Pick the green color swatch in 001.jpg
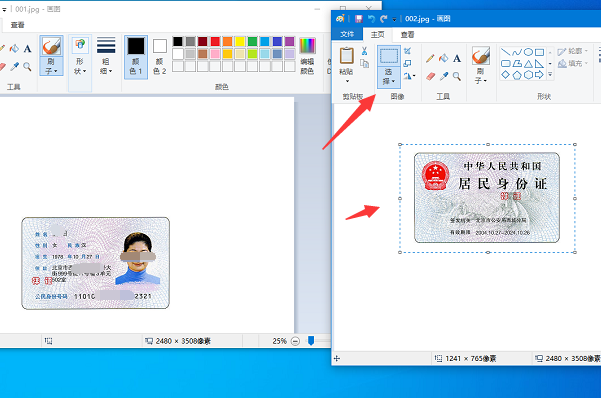The height and width of the screenshot is (398, 601). tap(252, 41)
